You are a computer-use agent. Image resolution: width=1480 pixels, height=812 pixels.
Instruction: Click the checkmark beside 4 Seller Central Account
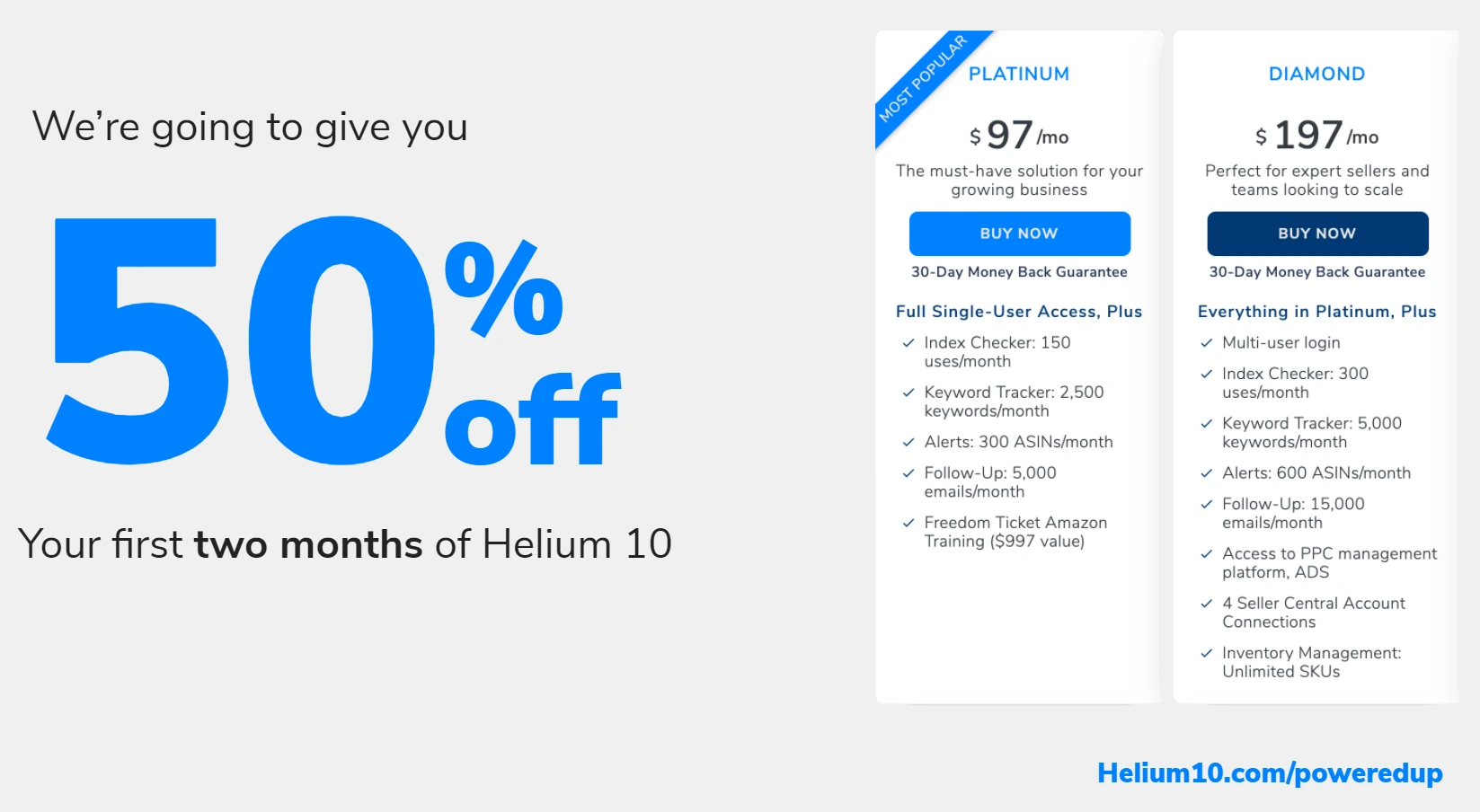1207,604
